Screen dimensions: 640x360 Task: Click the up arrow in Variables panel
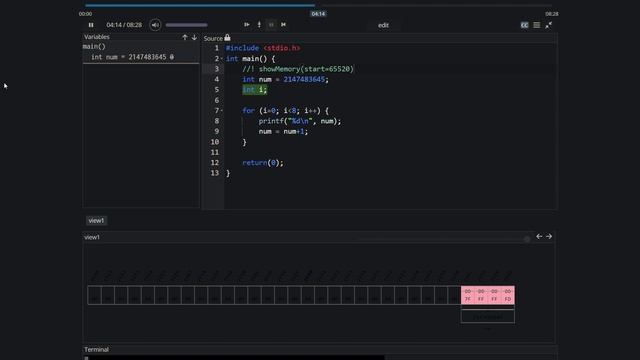[x=185, y=37]
